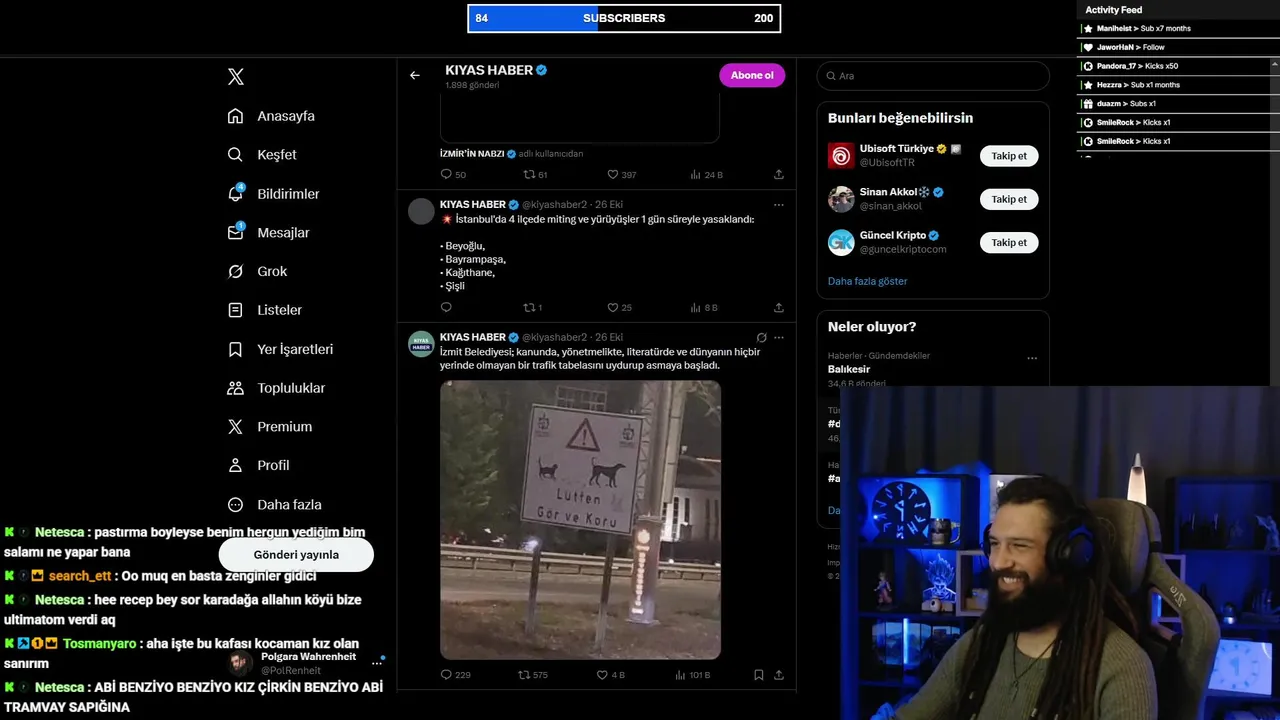Like the post with 4 B likes
The width and height of the screenshot is (1280, 720).
pyautogui.click(x=610, y=675)
